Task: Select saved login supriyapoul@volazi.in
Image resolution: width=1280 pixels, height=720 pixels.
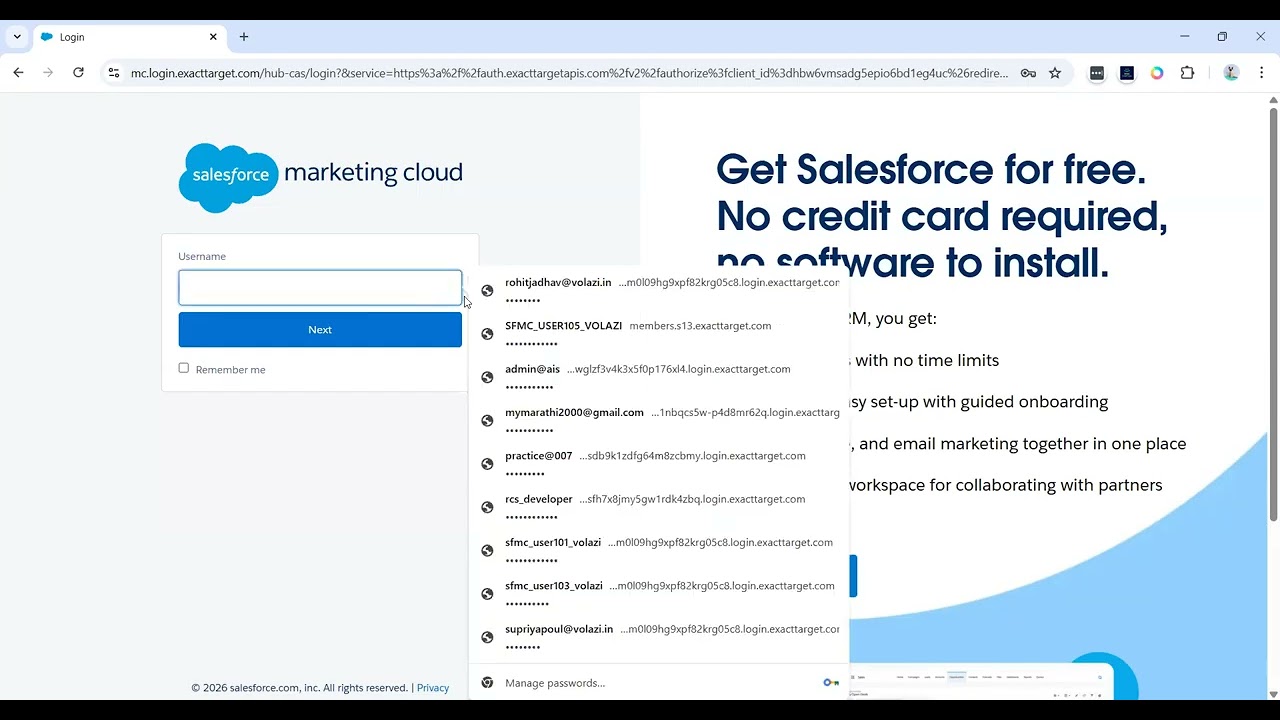Action: pos(659,637)
